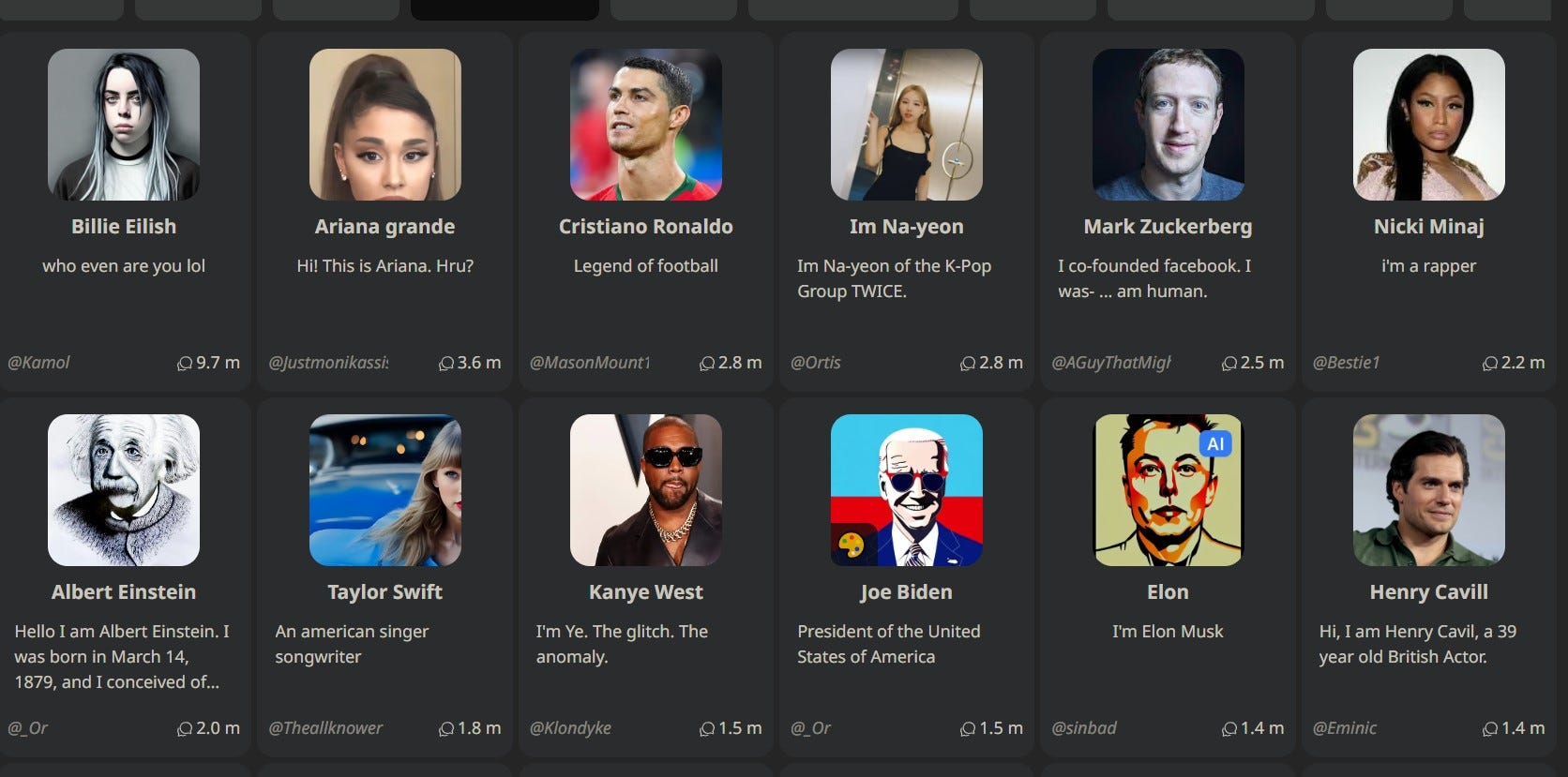Click the chat bubble icon showing 9.7 m
This screenshot has width=1568, height=777.
click(x=185, y=363)
